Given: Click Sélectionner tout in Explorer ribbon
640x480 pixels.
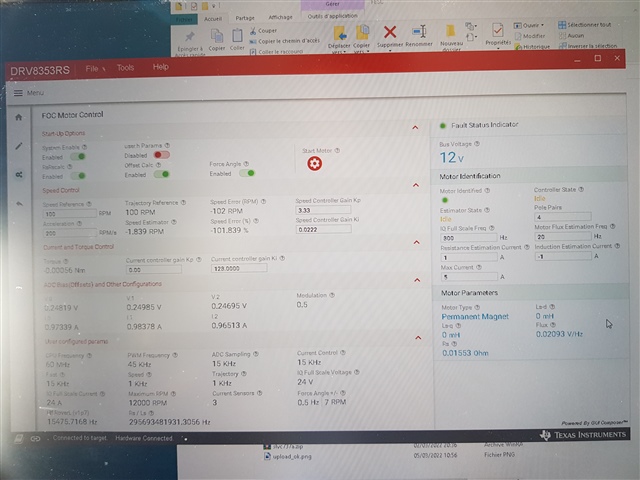Looking at the screenshot, I should click(584, 25).
